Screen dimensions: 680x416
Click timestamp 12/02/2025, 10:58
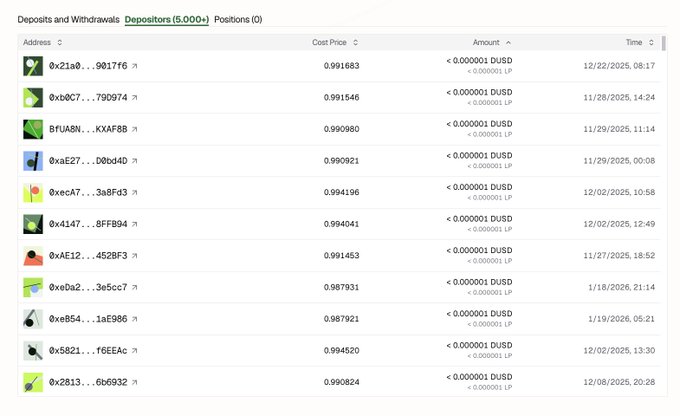(619, 193)
